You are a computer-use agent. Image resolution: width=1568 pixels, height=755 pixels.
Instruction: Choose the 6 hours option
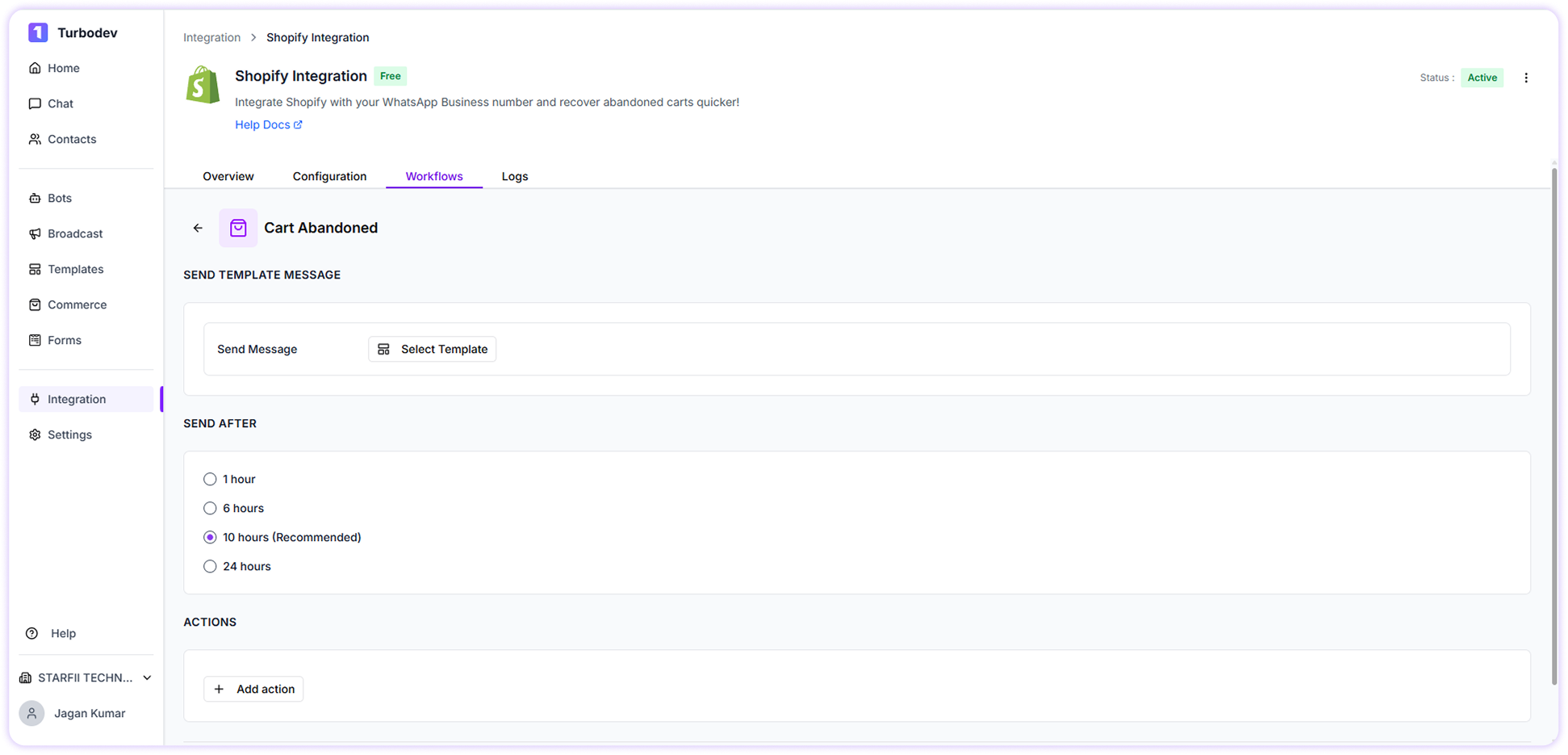[x=210, y=508]
